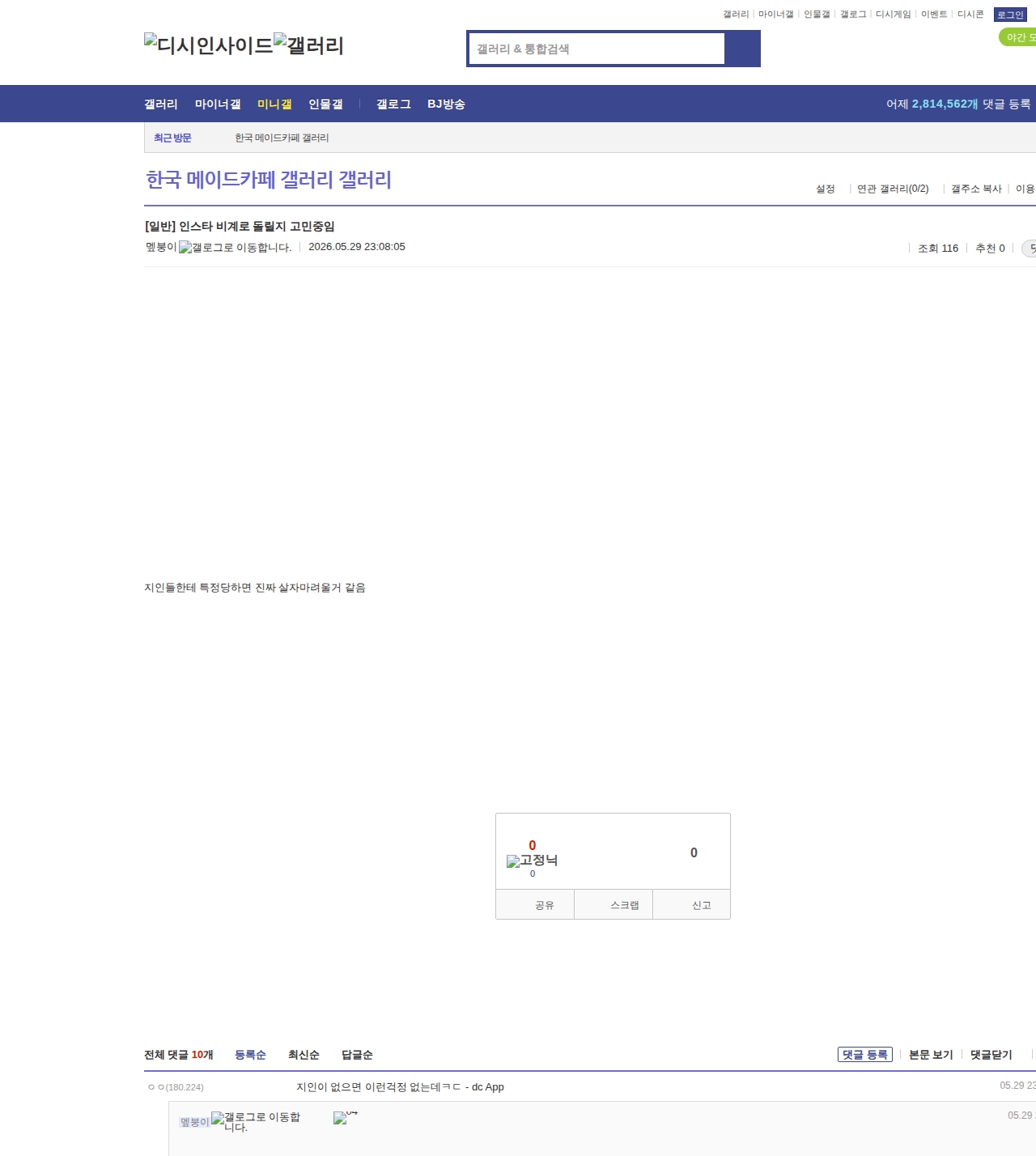Select 마이너갤 in the blue navigation bar
Viewport: 1036px width, 1156px height.
(218, 104)
